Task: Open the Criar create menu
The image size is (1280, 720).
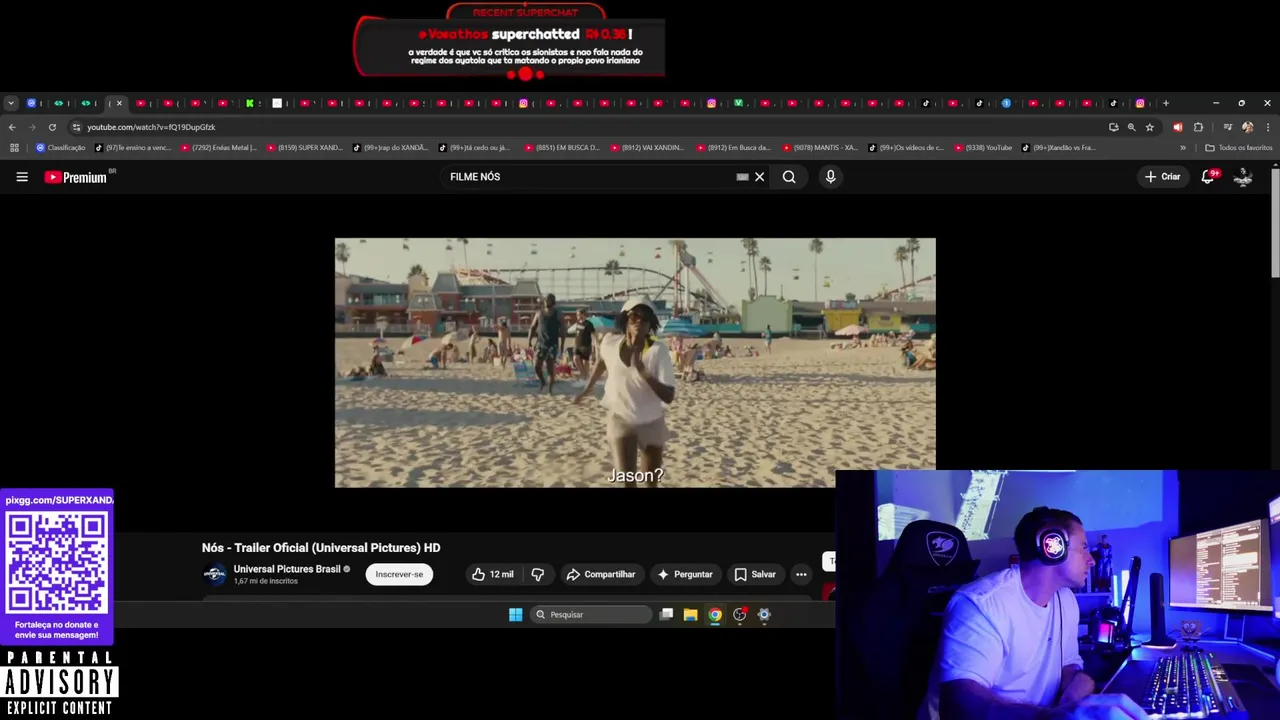Action: click(1162, 177)
